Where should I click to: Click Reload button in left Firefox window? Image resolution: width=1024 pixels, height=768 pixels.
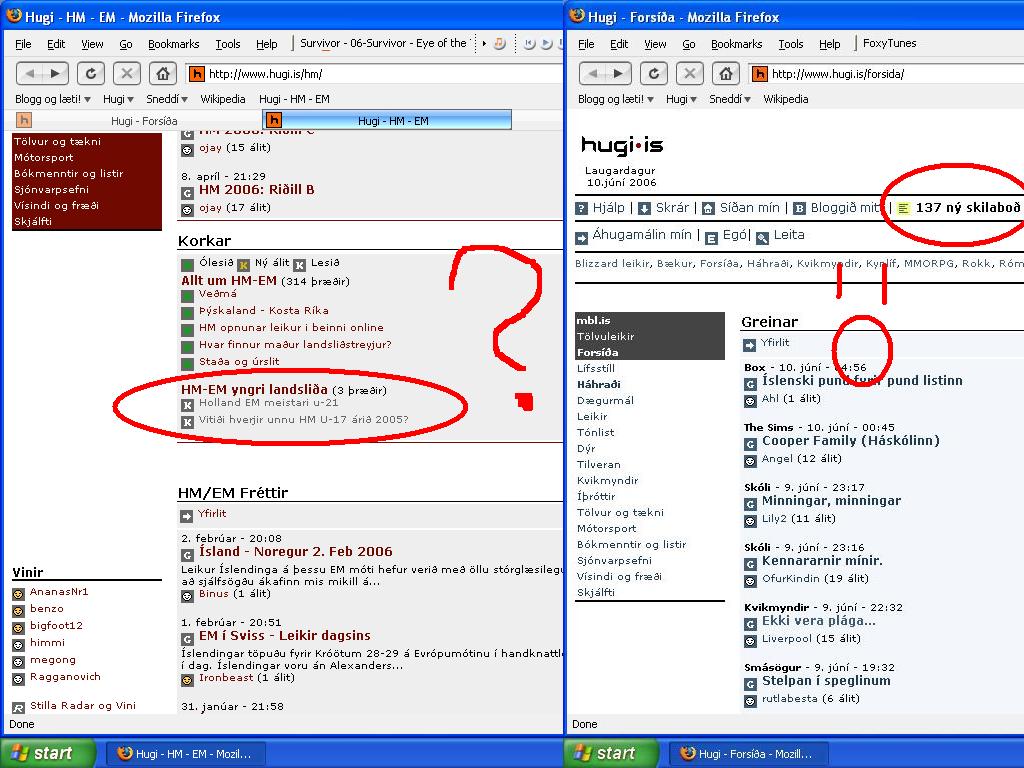tap(91, 74)
